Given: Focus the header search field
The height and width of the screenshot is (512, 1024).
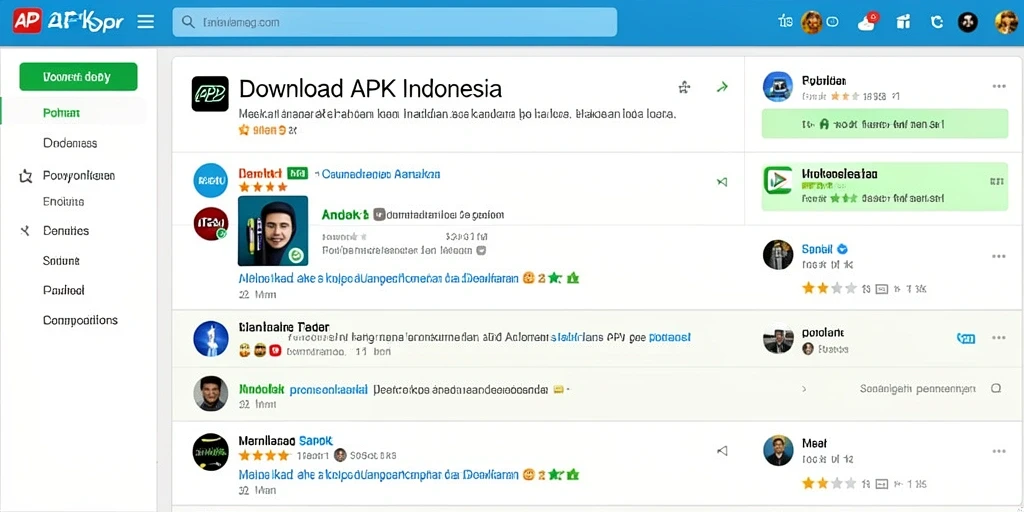Looking at the screenshot, I should coord(394,22).
